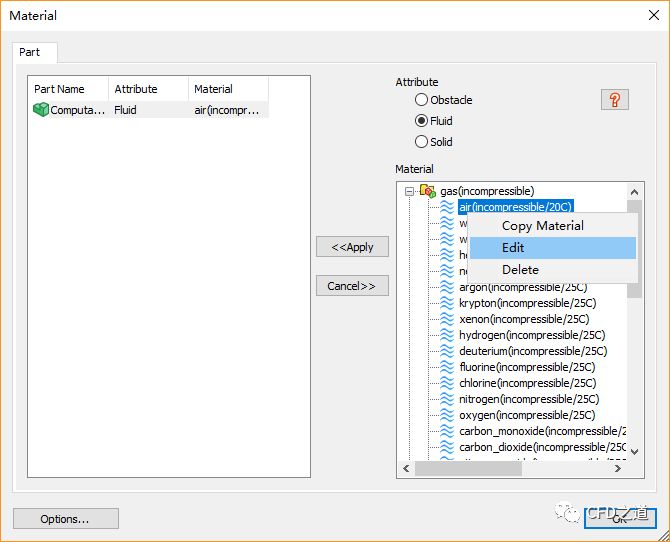
Task: Click the red question mark help icon
Action: pyautogui.click(x=614, y=99)
